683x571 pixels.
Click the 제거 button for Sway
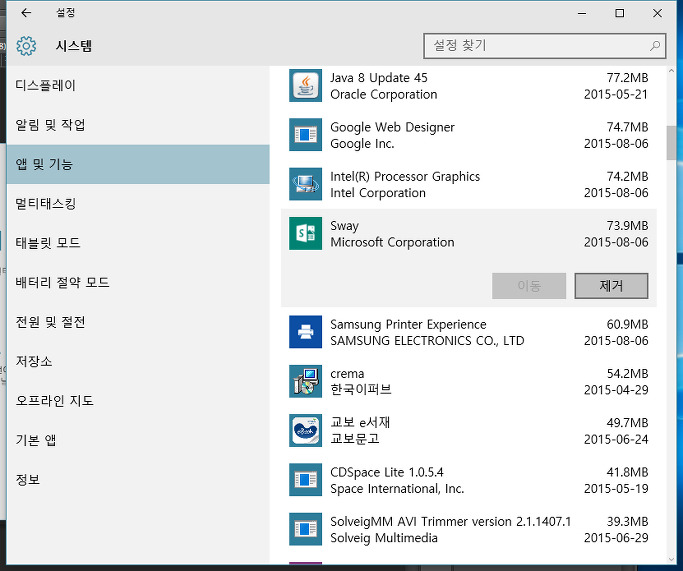(611, 286)
